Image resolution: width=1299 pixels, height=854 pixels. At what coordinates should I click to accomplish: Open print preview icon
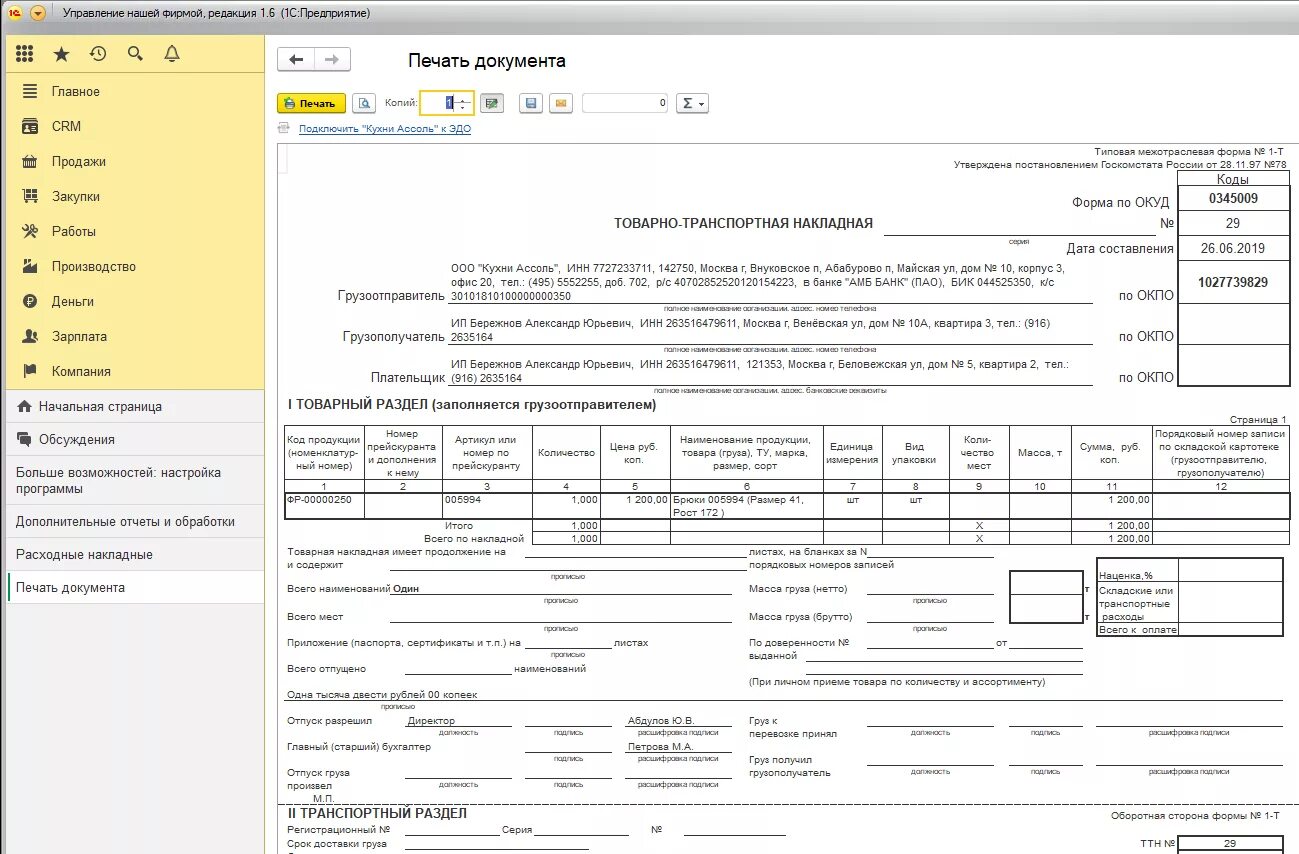(364, 103)
